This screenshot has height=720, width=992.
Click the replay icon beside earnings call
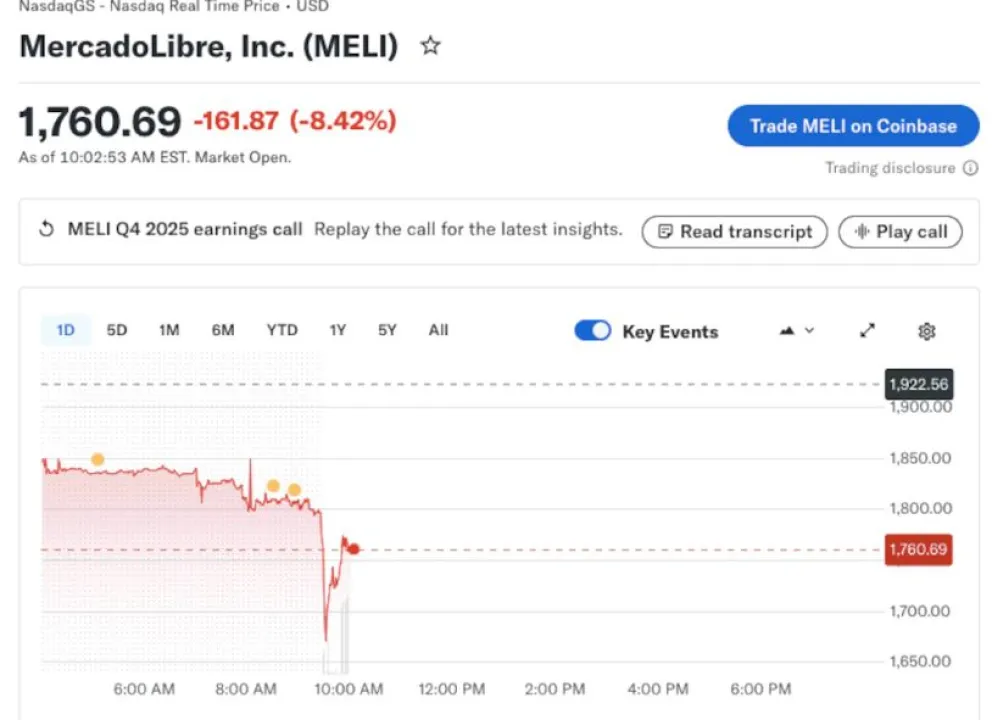pyautogui.click(x=46, y=229)
